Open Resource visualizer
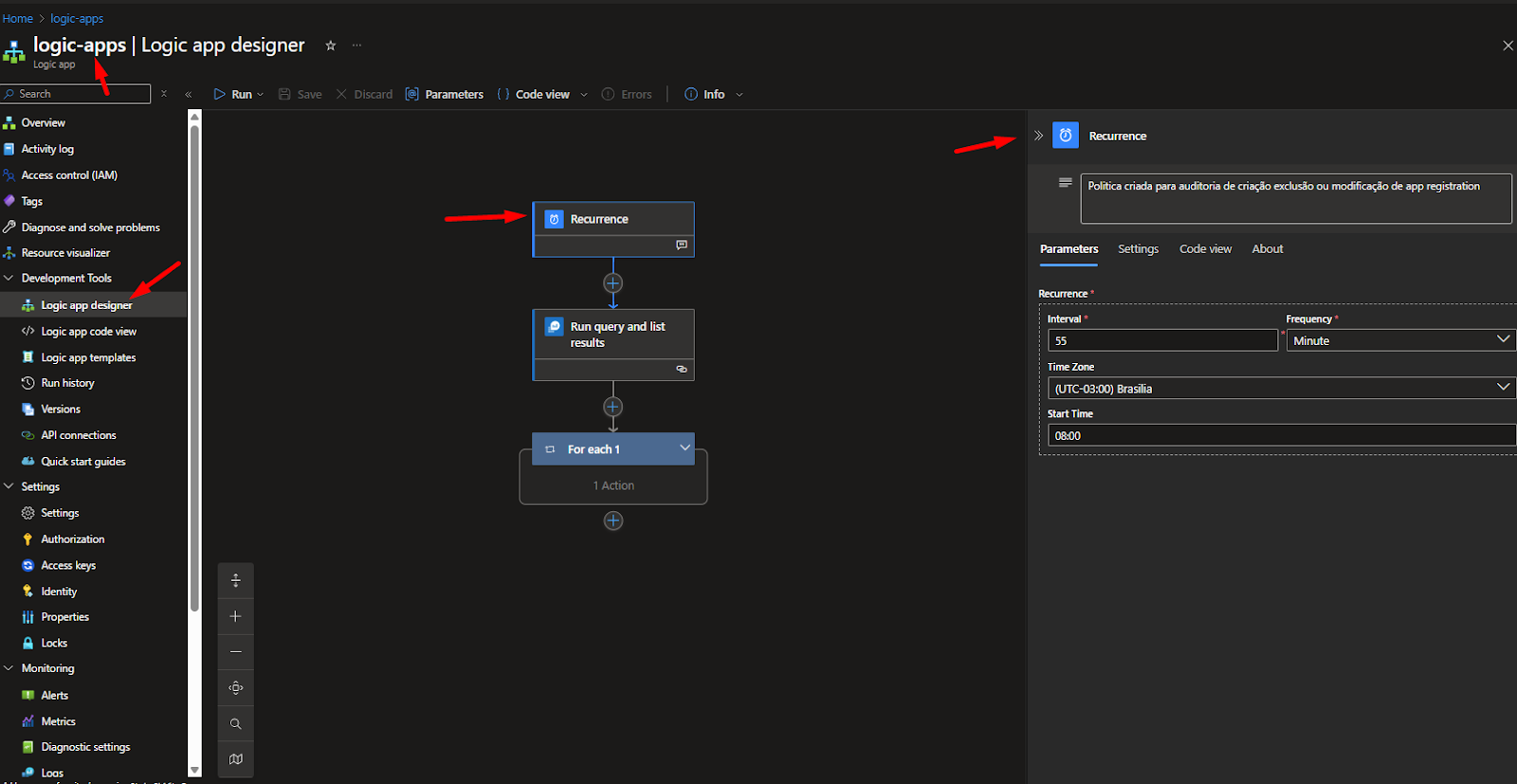This screenshot has width=1517, height=784. [x=65, y=253]
